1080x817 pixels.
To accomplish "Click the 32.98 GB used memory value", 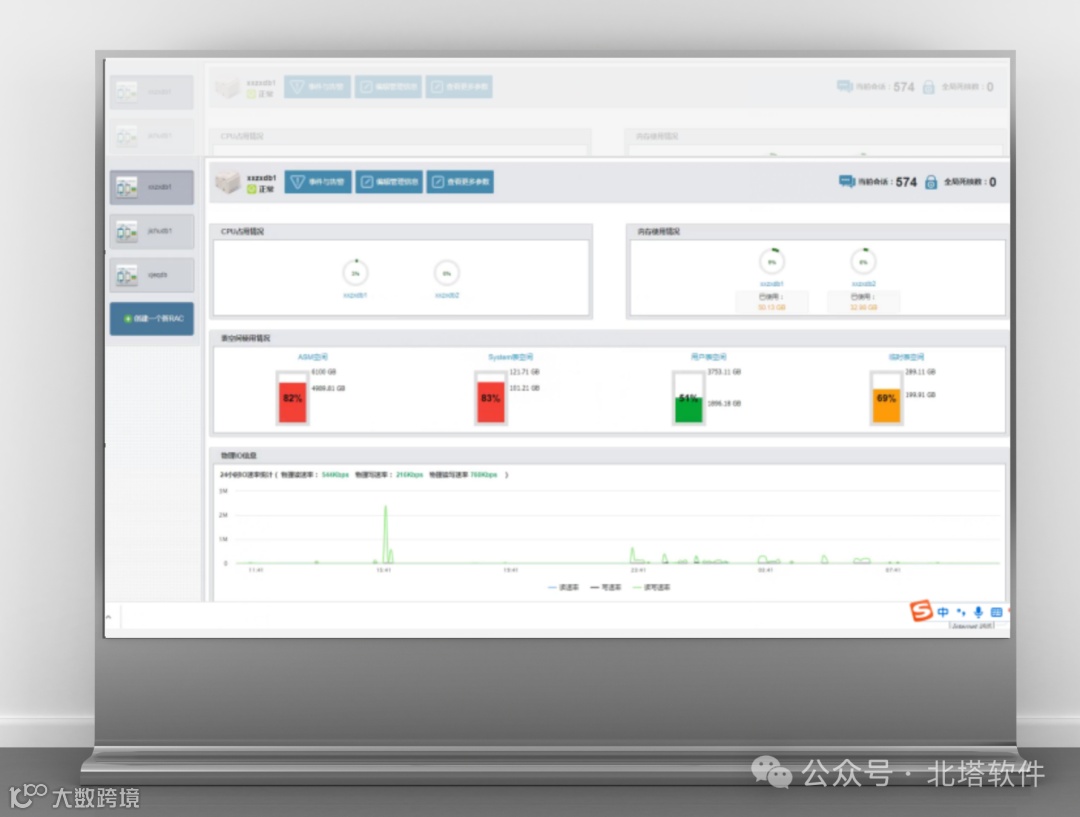I will pyautogui.click(x=864, y=307).
